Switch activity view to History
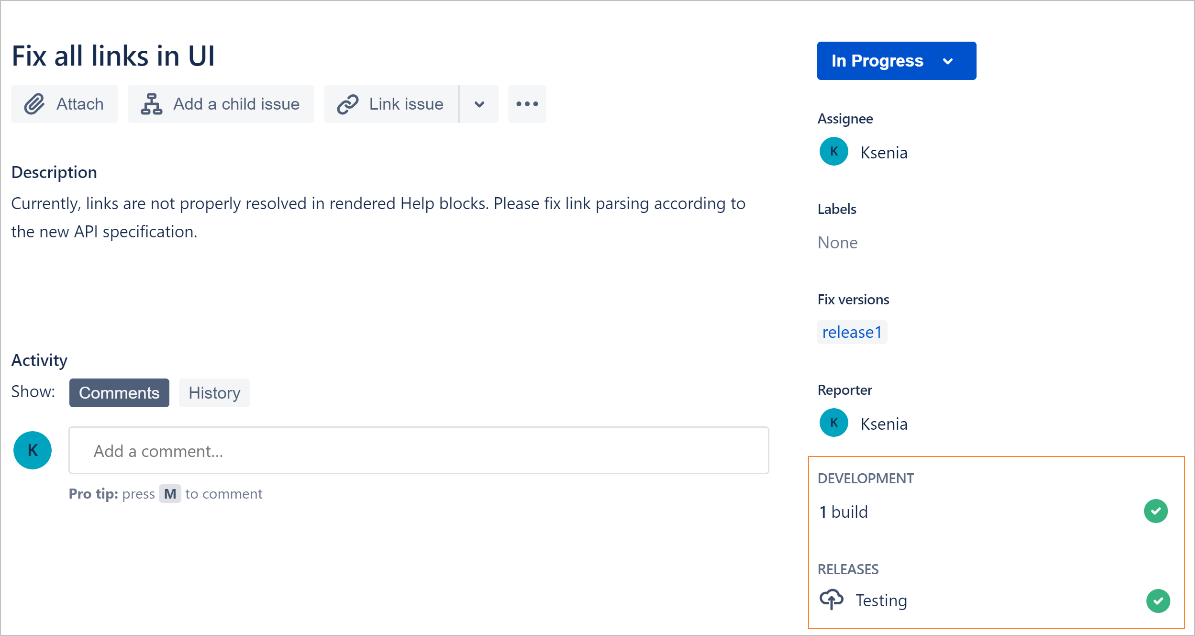 pos(213,392)
